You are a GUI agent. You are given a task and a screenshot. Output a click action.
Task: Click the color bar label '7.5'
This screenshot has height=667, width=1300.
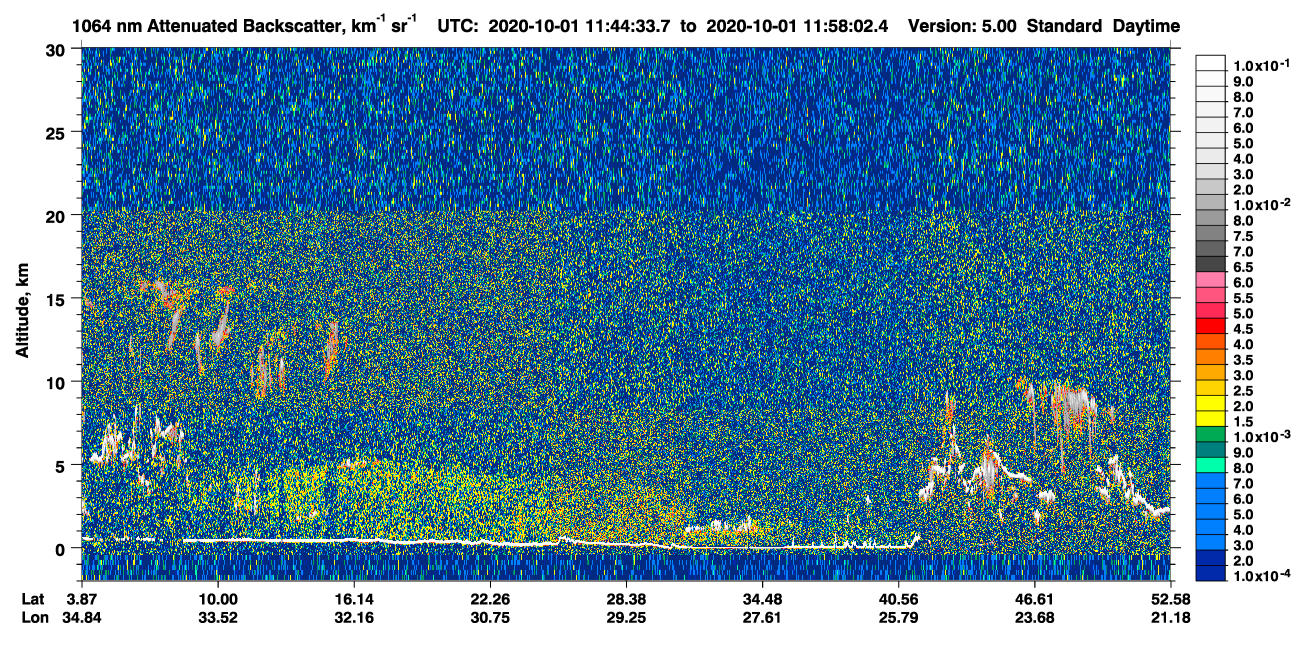coord(1243,236)
